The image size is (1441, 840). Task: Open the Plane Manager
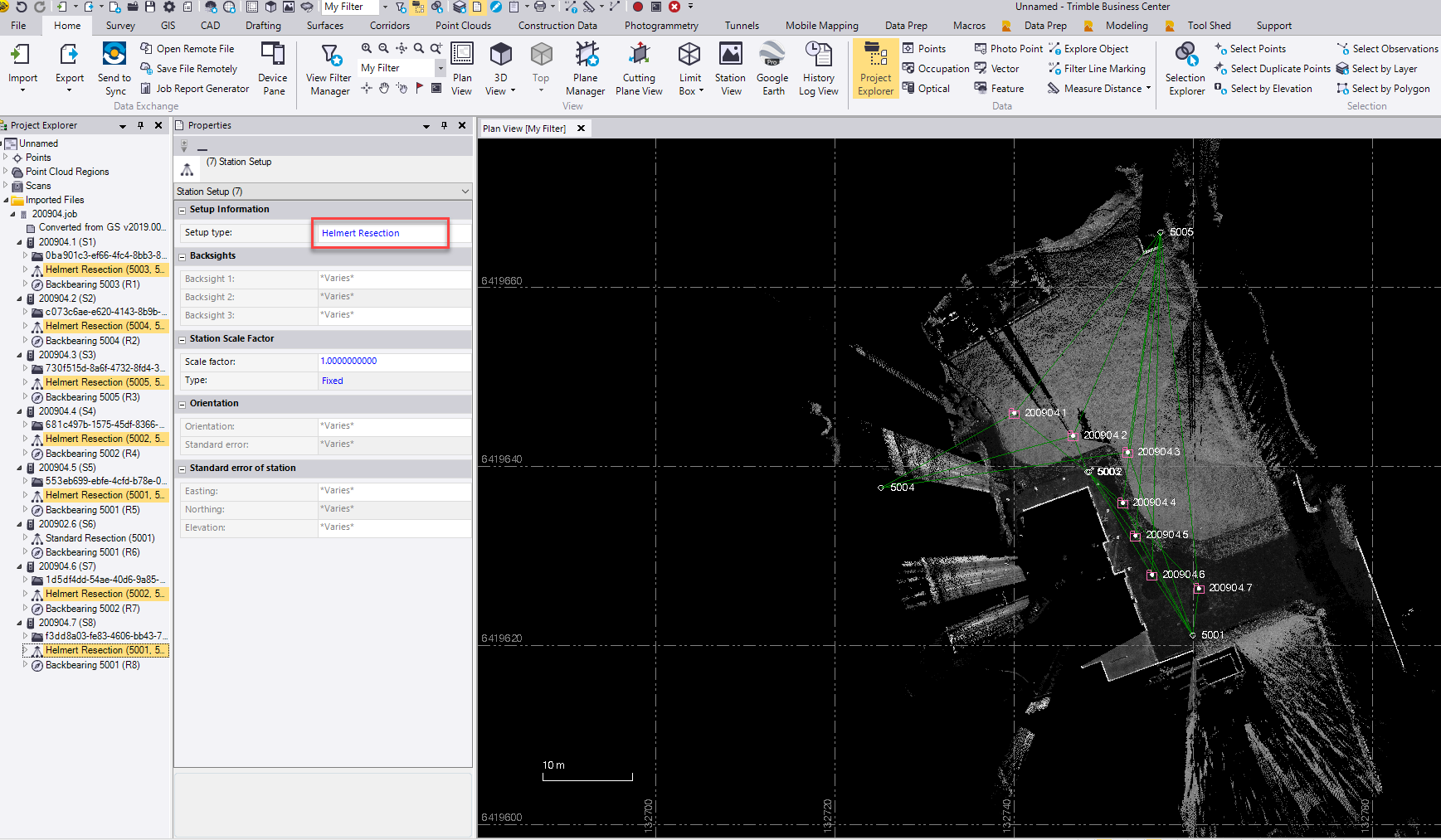(585, 68)
